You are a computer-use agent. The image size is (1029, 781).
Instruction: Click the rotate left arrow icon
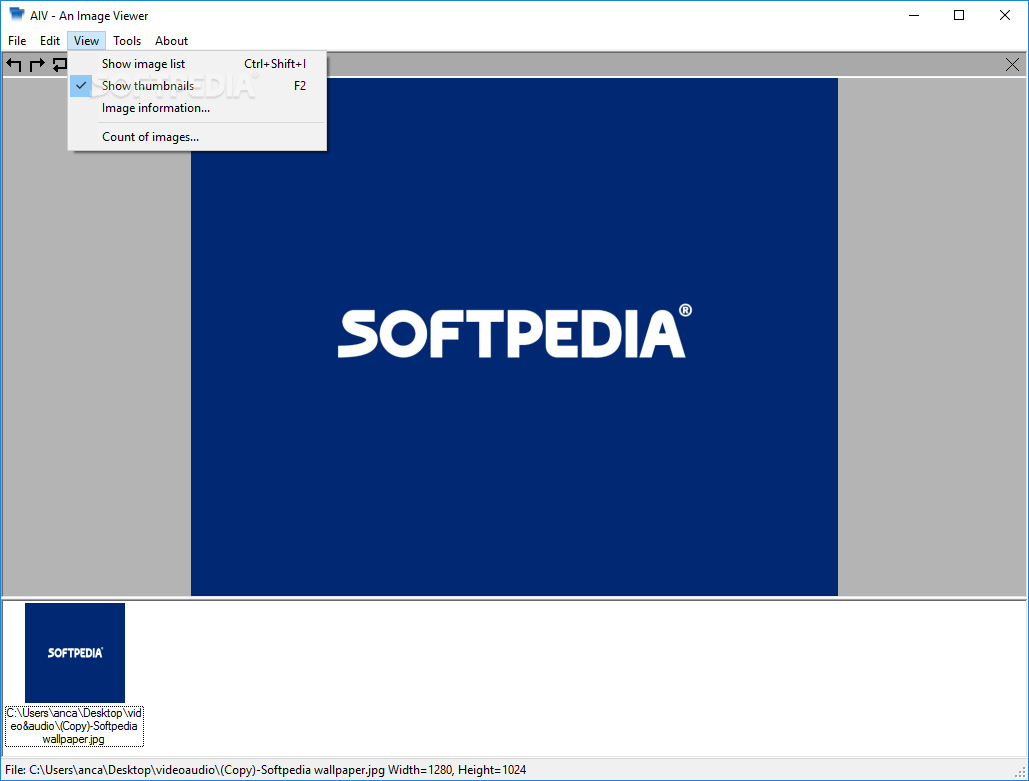14,64
